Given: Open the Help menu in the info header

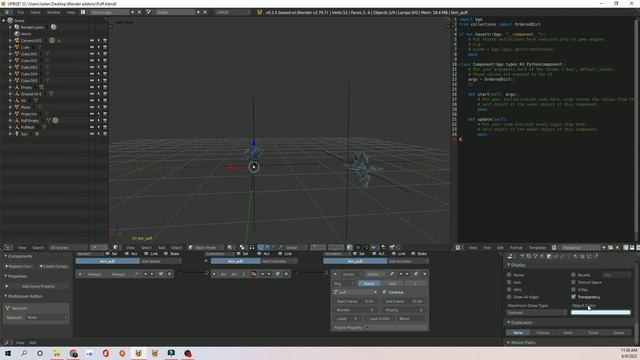Looking at the screenshot, I should [x=71, y=13].
